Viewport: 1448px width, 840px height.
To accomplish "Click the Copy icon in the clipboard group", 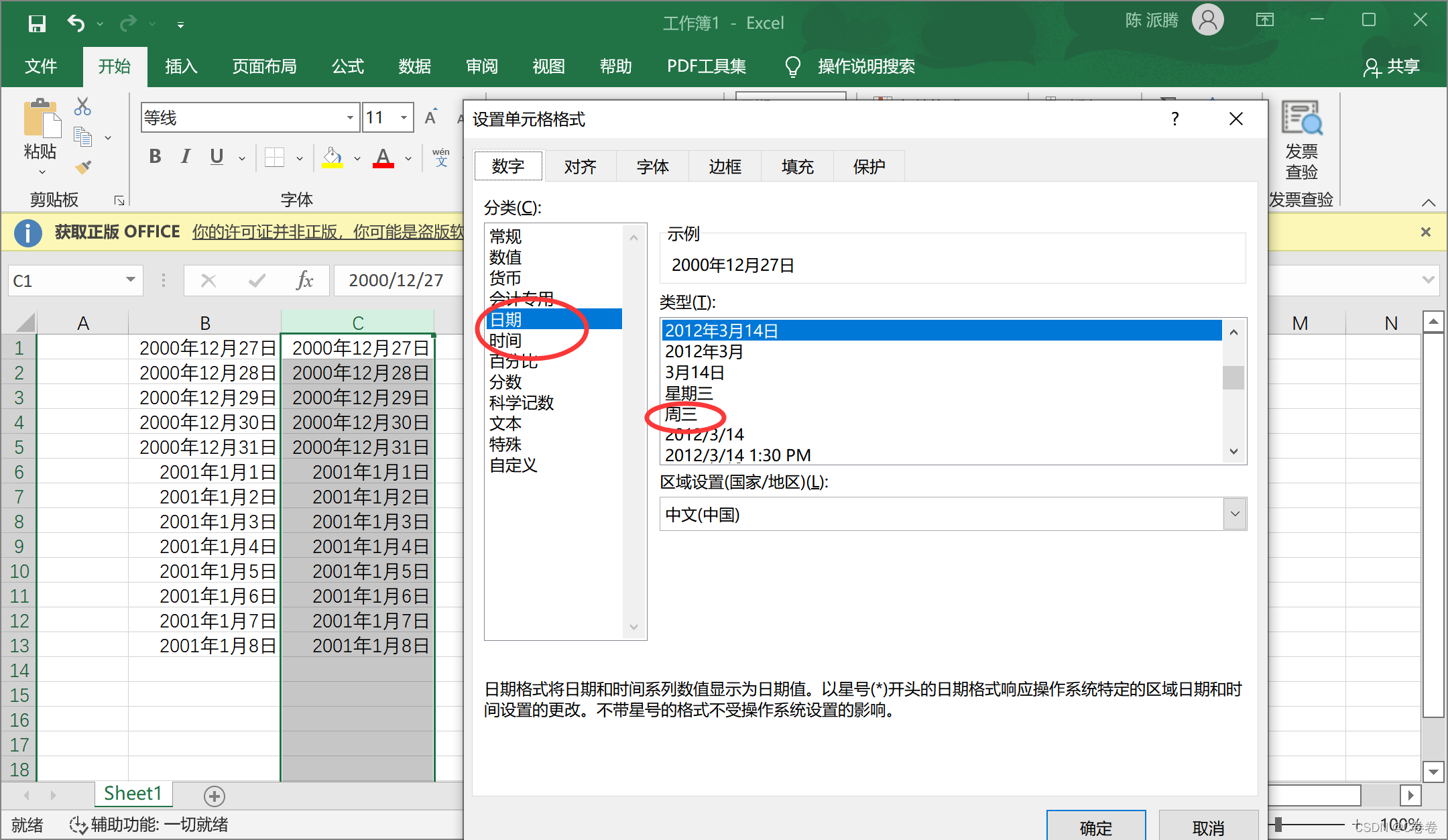I will (x=82, y=137).
